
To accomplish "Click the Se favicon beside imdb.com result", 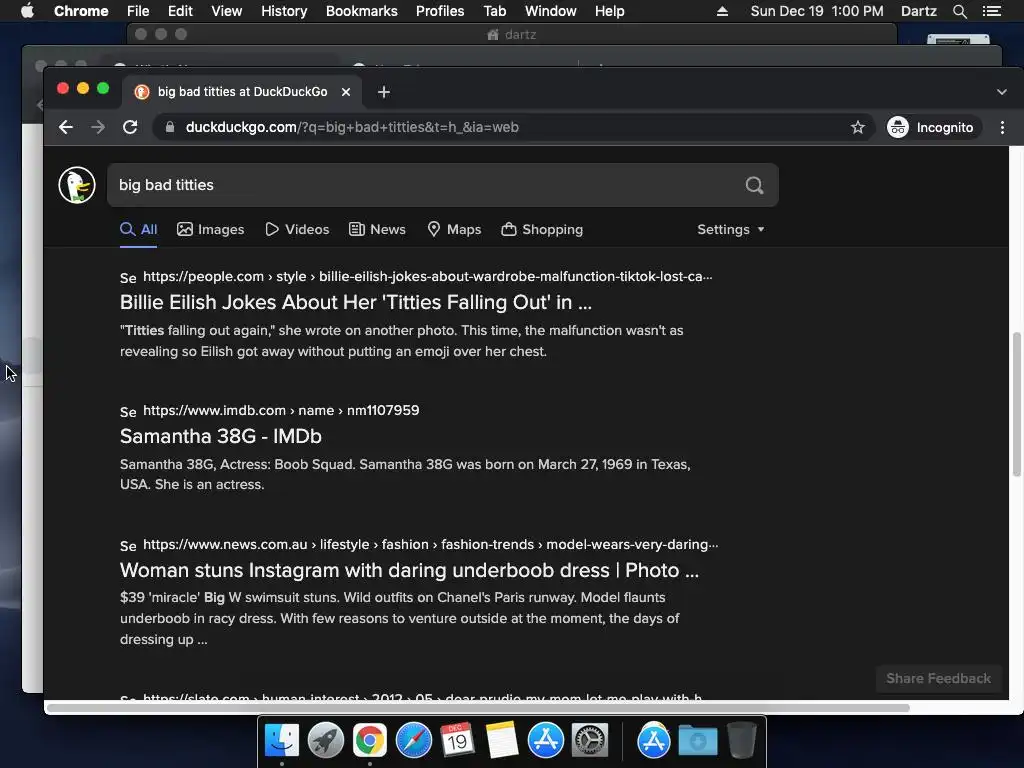I will point(128,411).
